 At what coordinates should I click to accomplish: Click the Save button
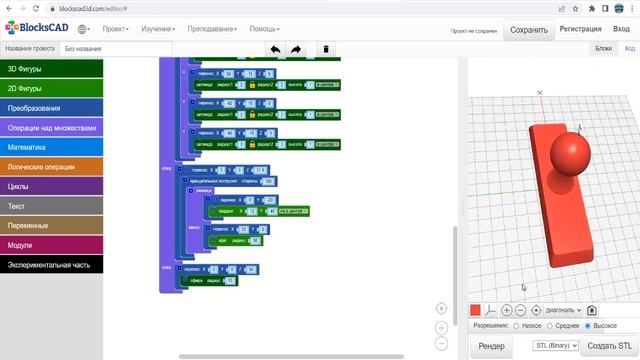click(x=529, y=30)
